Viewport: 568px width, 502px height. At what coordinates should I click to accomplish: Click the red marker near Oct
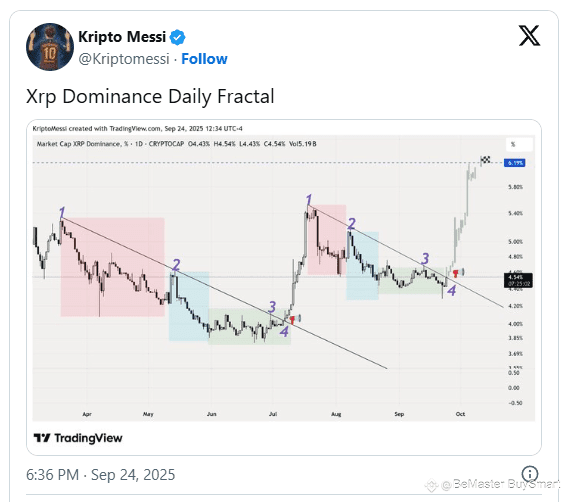point(455,273)
